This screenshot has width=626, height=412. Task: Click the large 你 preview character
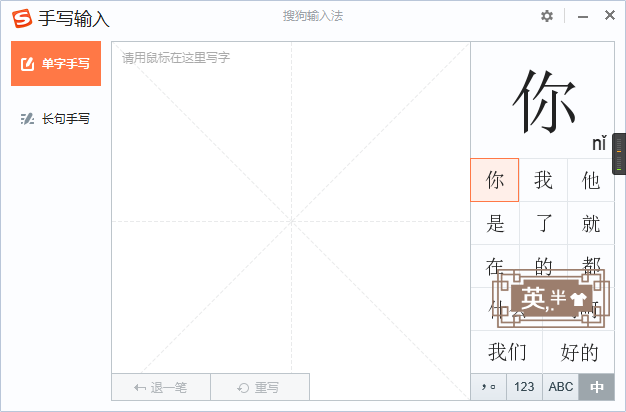click(x=544, y=102)
